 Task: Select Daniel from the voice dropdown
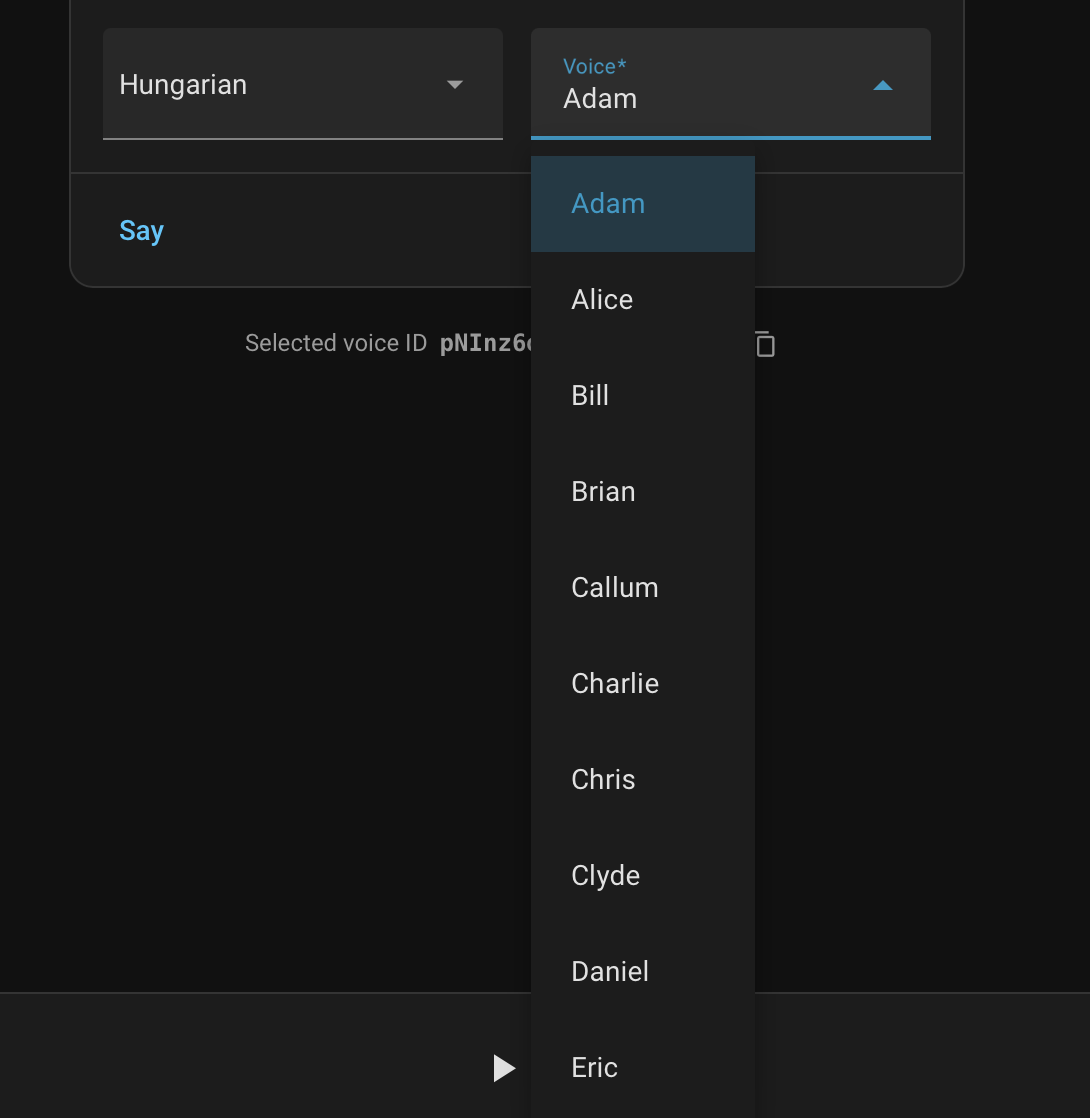(x=610, y=972)
